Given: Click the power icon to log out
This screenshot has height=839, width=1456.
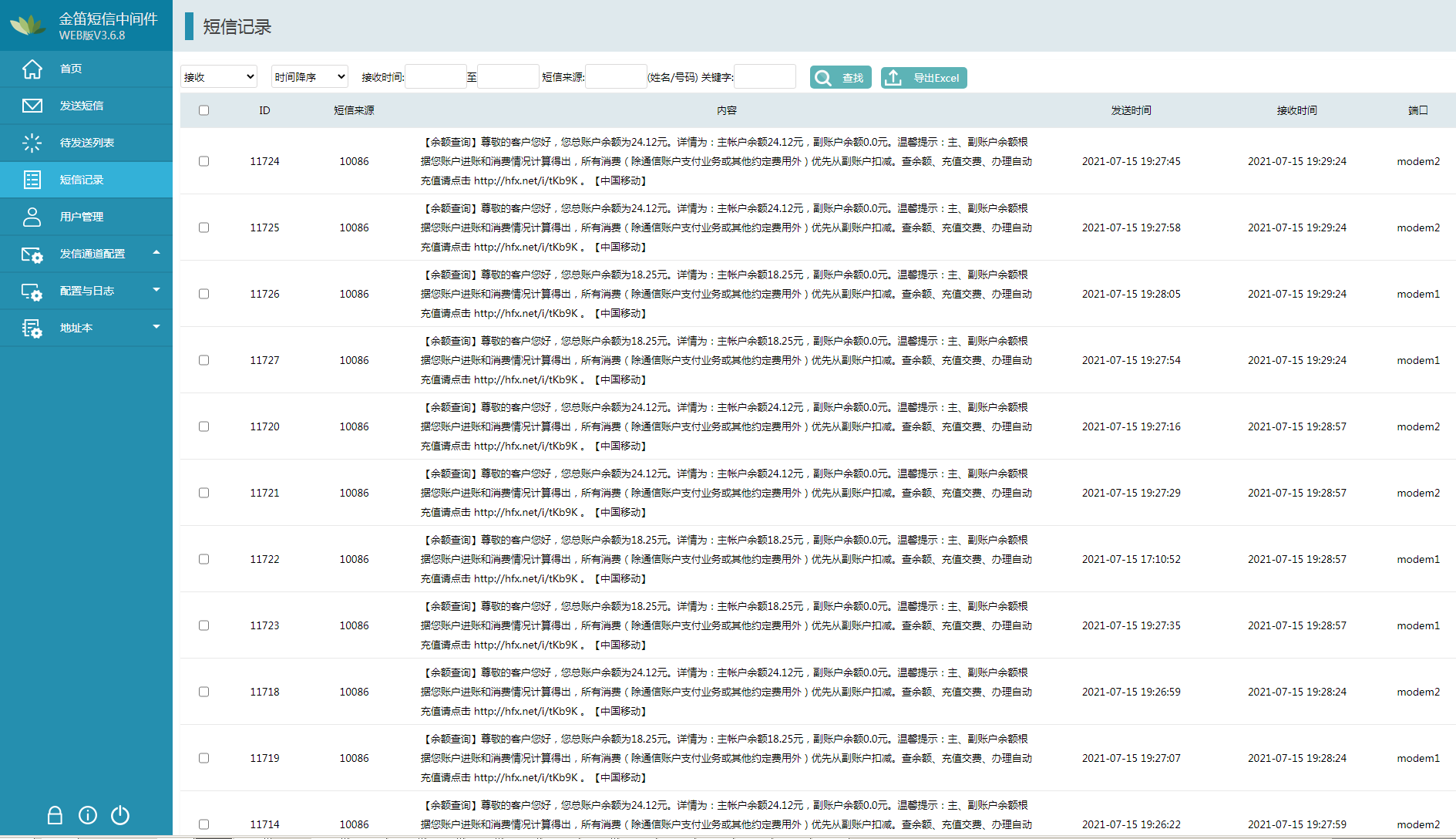Looking at the screenshot, I should pyautogui.click(x=120, y=815).
